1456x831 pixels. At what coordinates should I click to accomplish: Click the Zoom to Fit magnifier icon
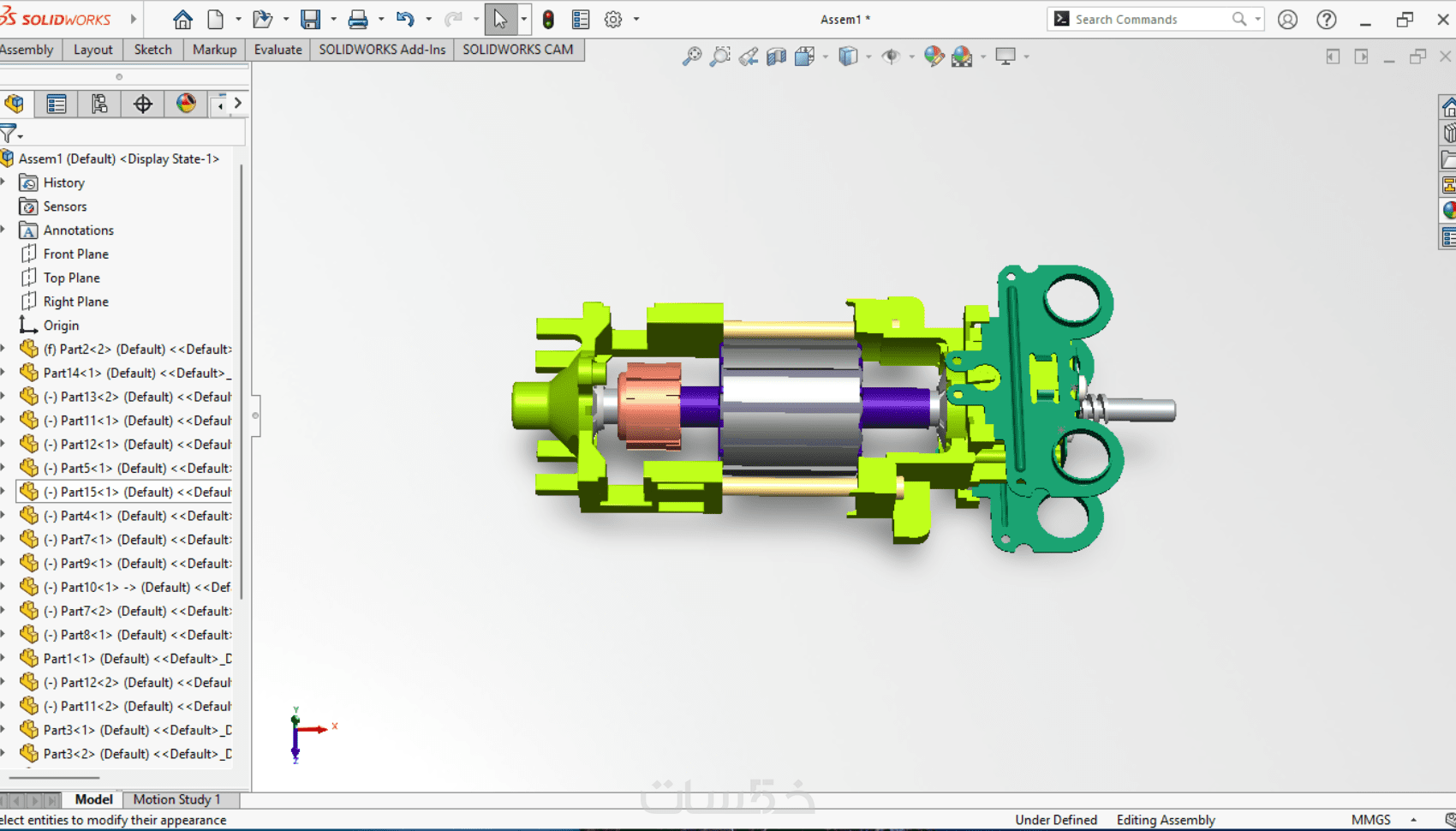click(x=691, y=57)
